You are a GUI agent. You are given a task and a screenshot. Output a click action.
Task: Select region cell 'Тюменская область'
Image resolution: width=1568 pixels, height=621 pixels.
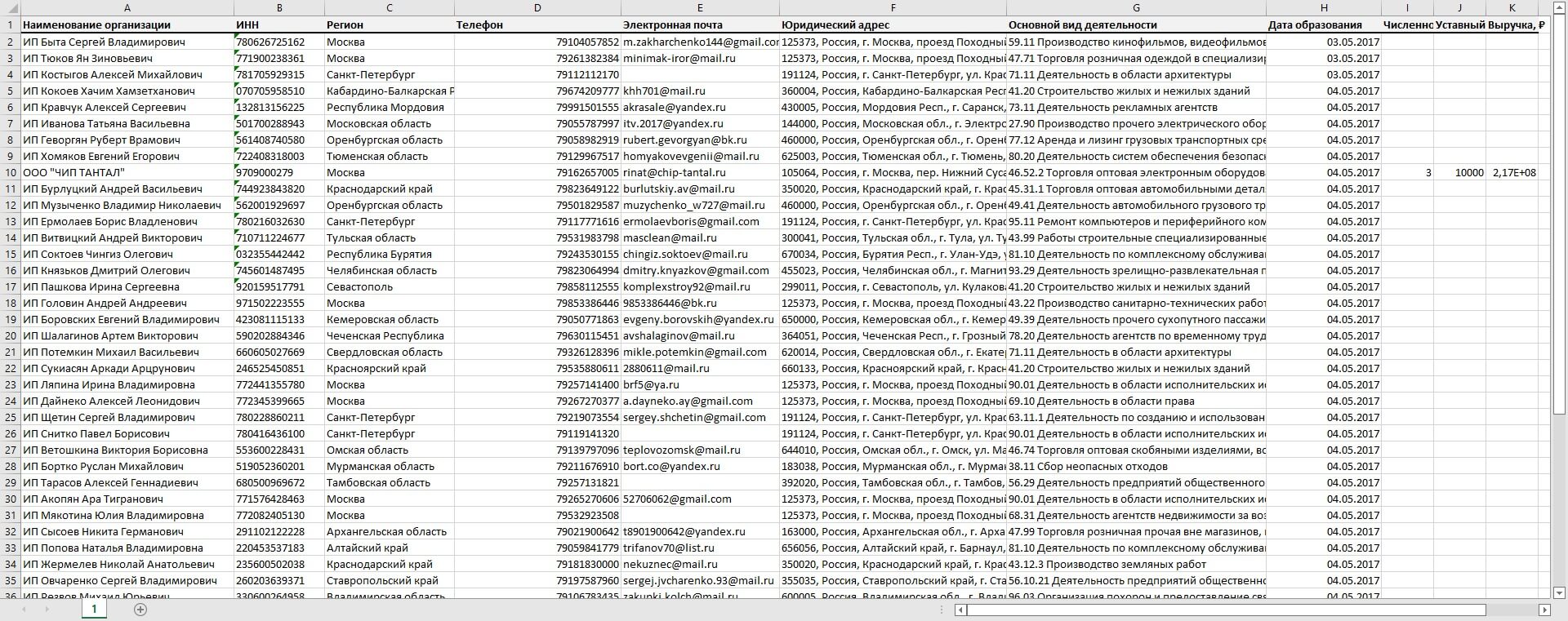click(390, 156)
